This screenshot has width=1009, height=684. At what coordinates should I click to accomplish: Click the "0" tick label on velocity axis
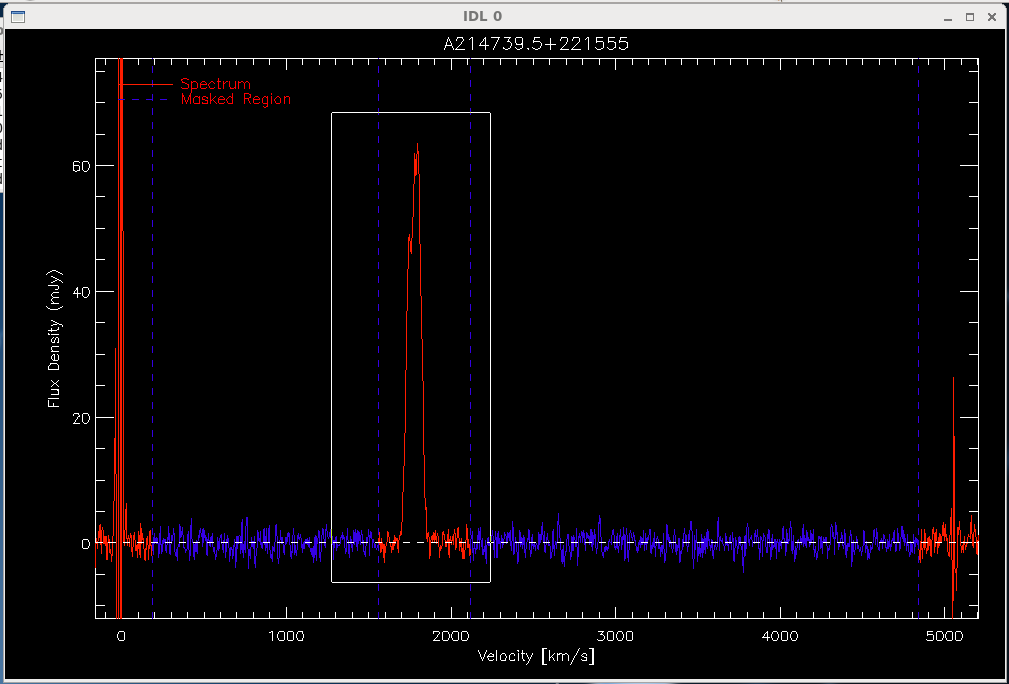pos(120,636)
